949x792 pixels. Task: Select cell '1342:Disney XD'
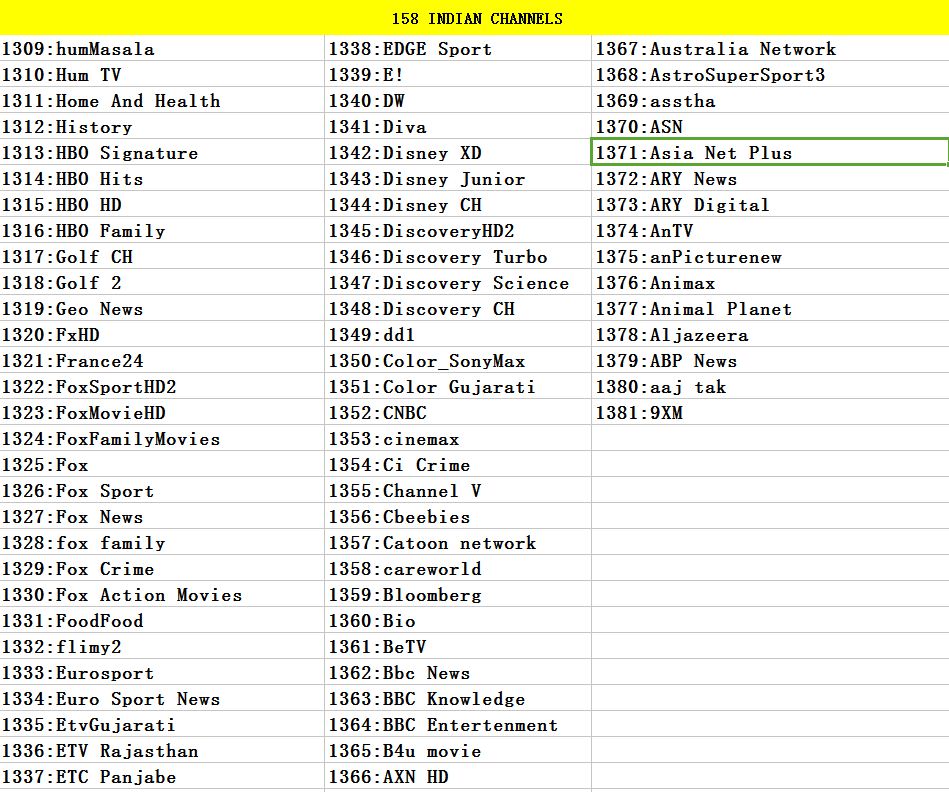pyautogui.click(x=458, y=152)
